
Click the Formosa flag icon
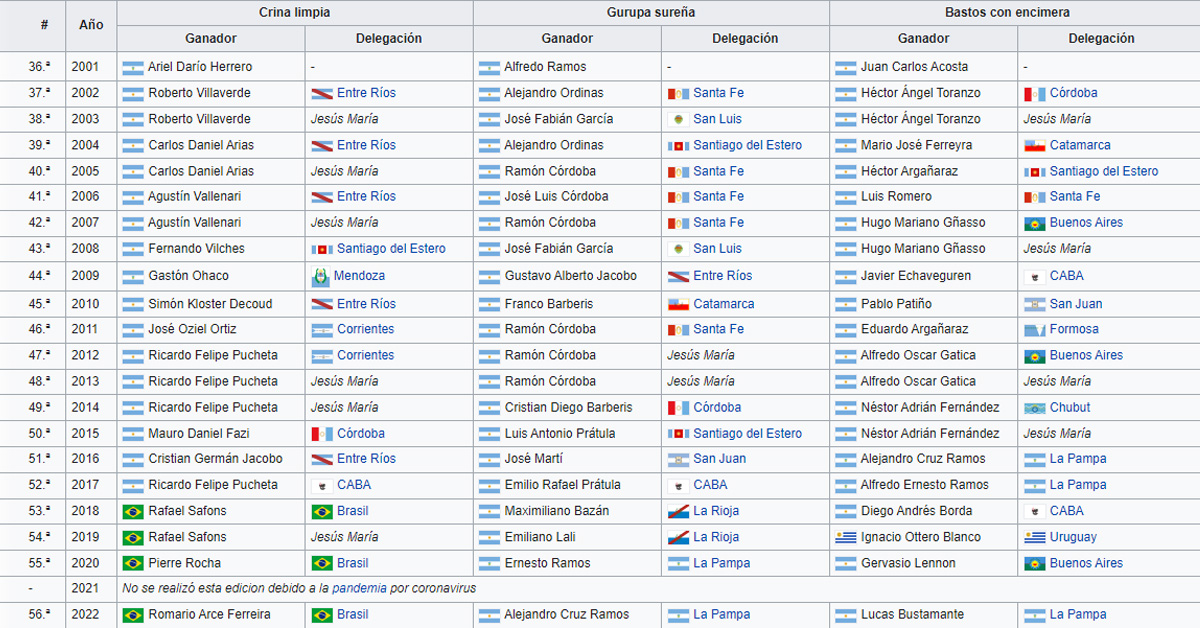click(1034, 329)
